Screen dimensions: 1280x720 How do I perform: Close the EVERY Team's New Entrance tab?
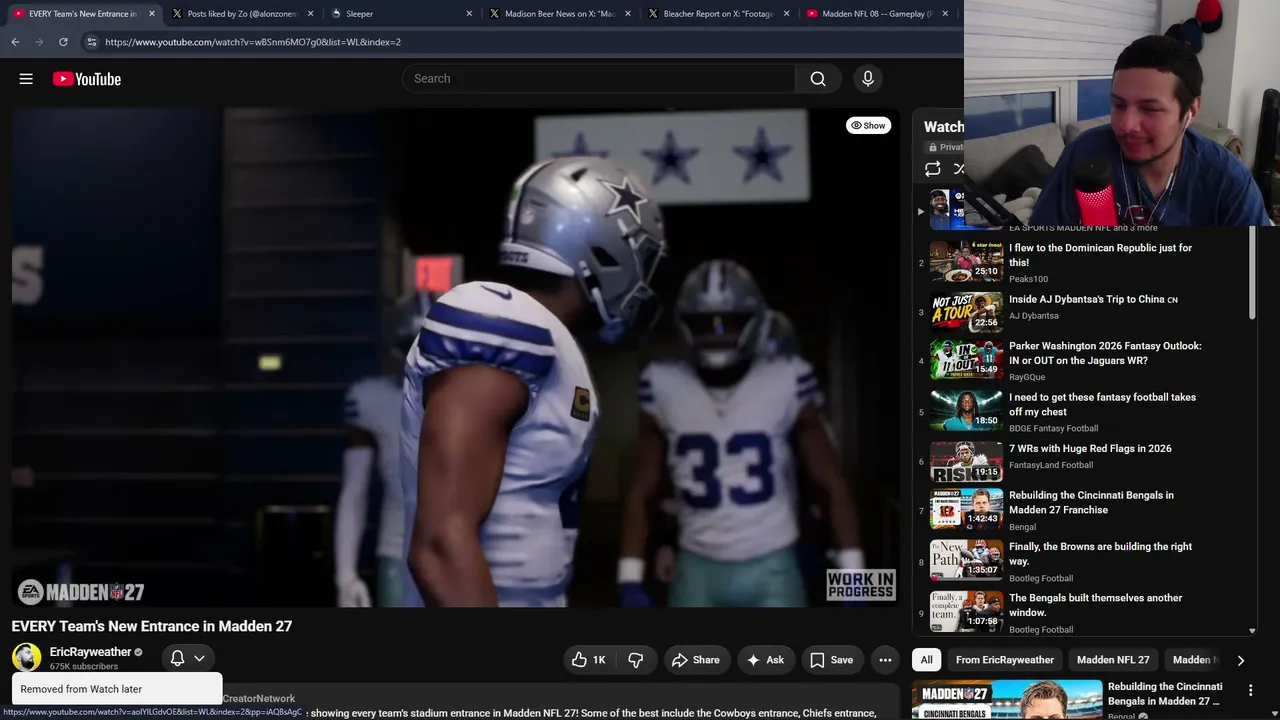pyautogui.click(x=152, y=14)
